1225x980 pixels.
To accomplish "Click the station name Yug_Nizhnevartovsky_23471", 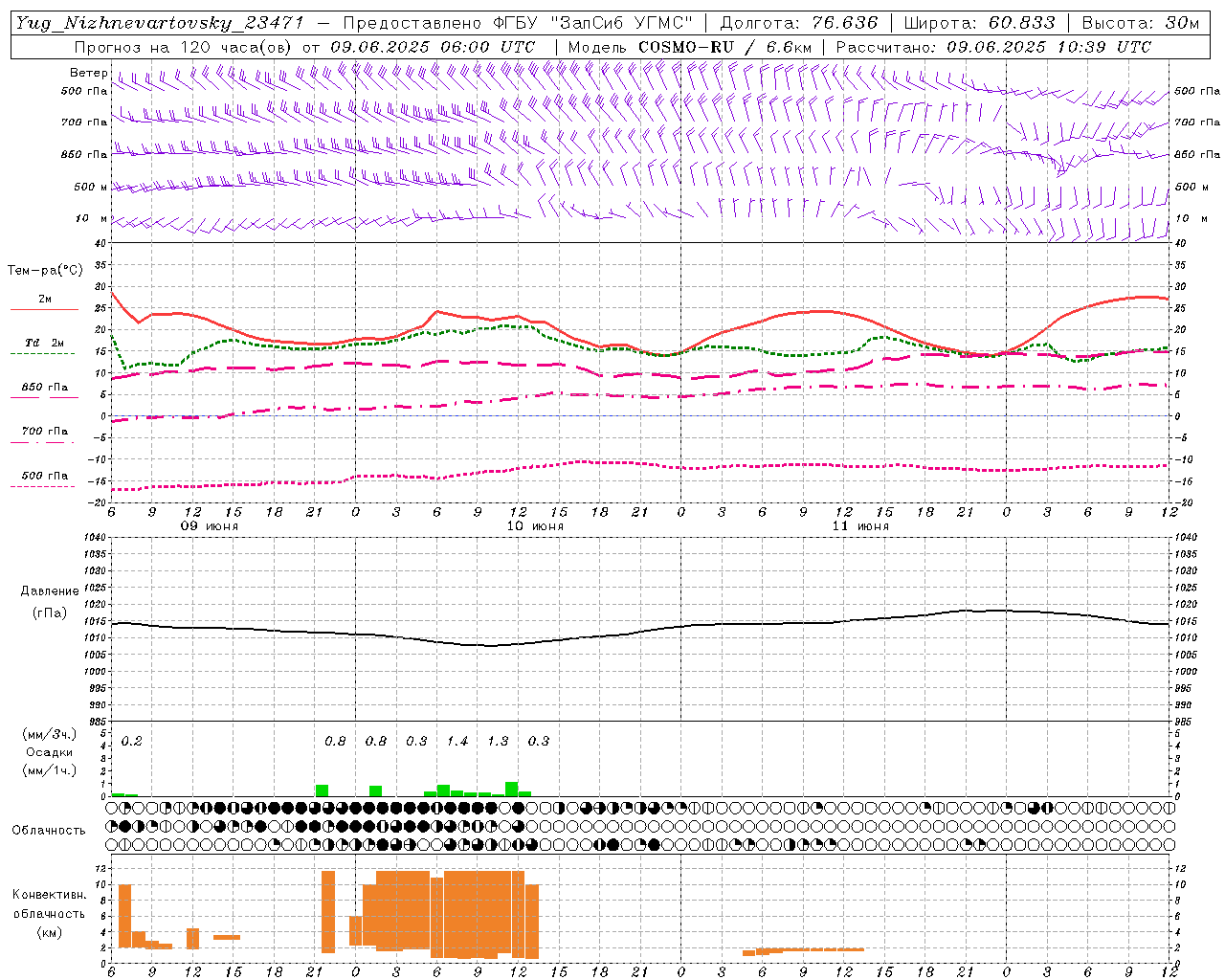I will (159, 23).
